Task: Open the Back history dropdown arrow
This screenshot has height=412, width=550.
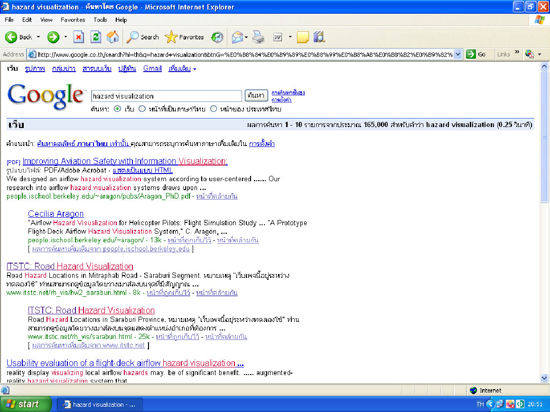Action: coord(38,37)
